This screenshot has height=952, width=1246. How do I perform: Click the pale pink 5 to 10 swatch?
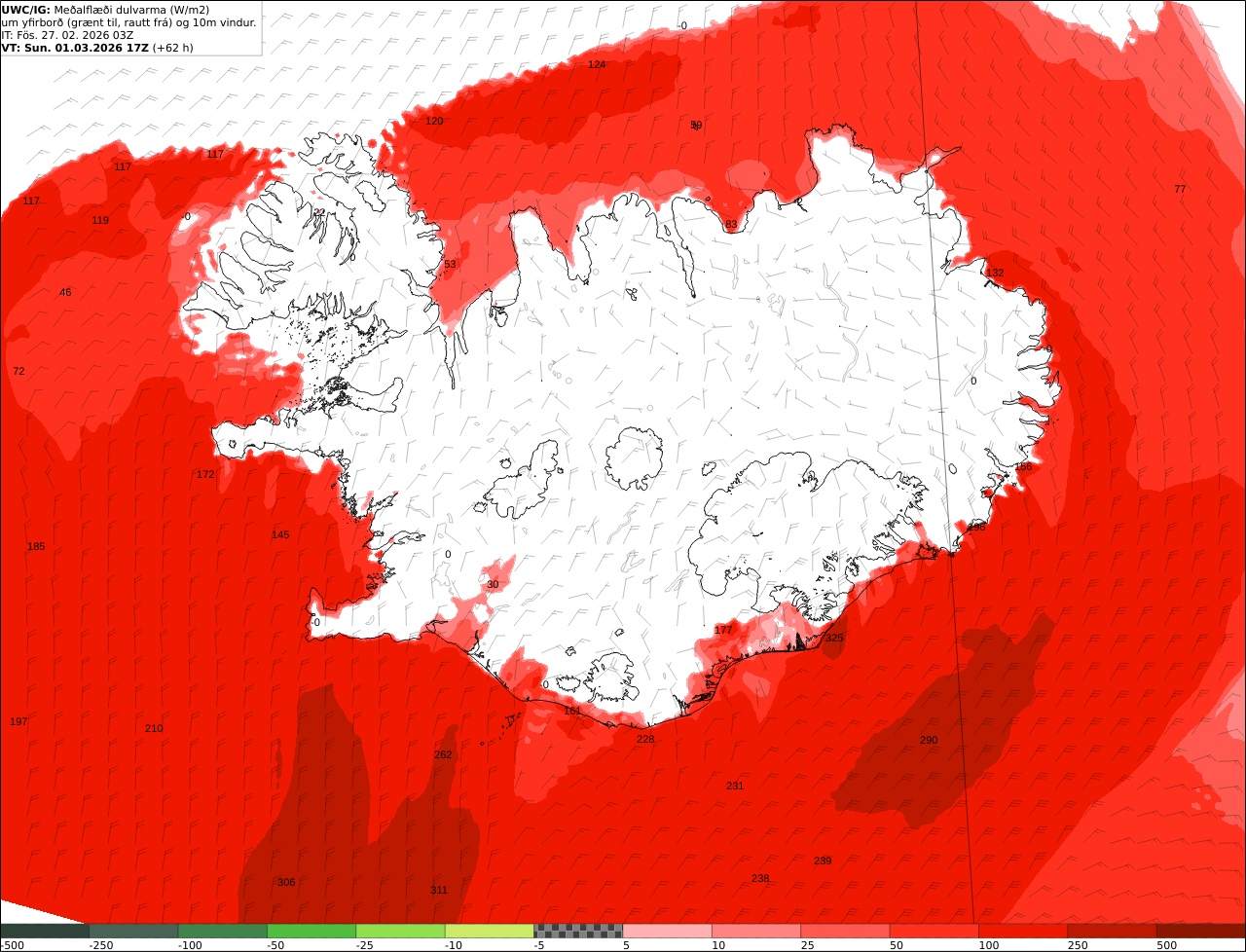667,931
